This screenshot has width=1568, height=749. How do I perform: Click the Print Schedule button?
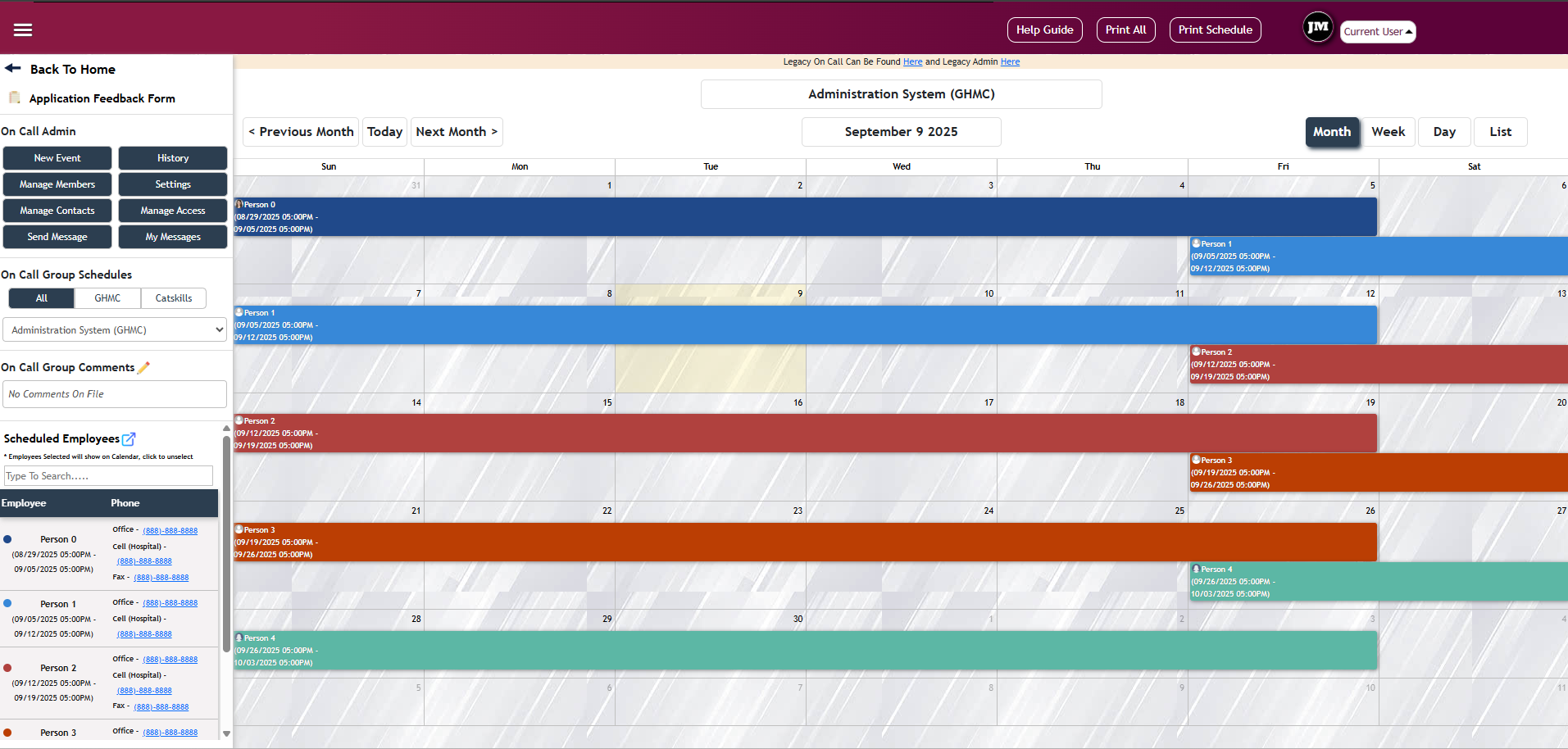click(1215, 30)
